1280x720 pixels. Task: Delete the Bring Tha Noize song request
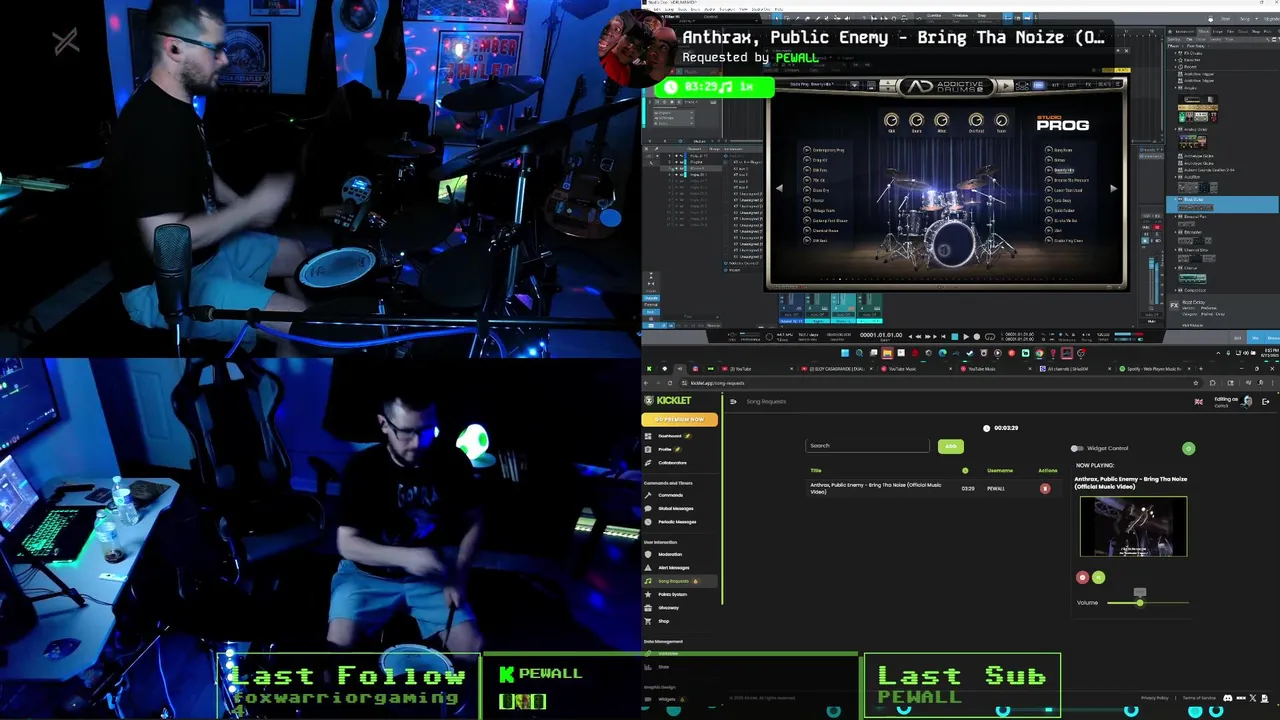point(1045,489)
